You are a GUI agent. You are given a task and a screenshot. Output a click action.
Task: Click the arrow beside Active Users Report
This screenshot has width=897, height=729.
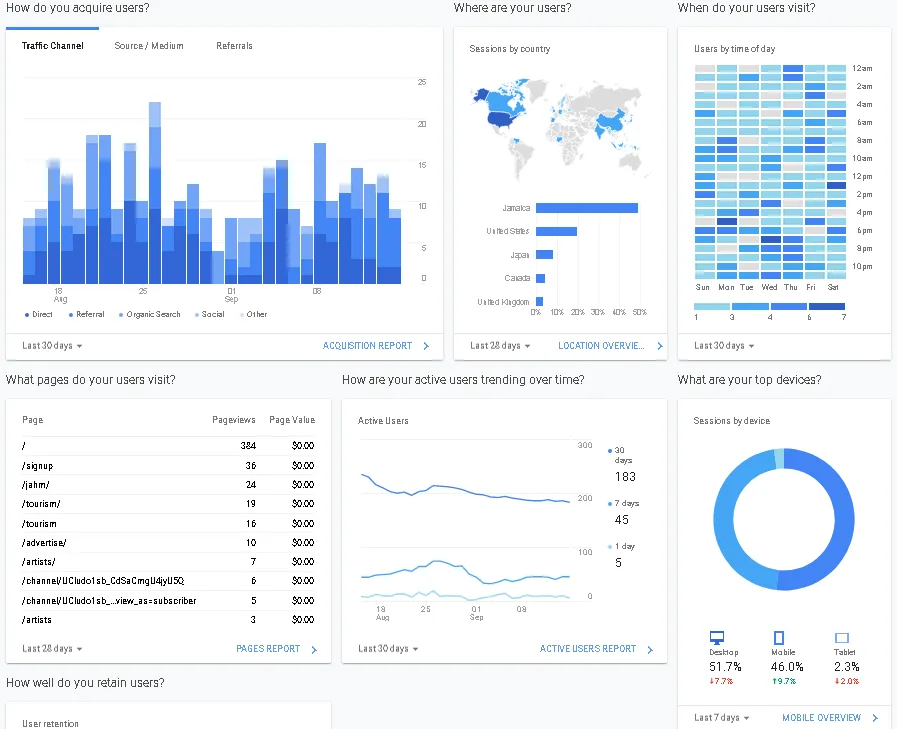coord(650,649)
